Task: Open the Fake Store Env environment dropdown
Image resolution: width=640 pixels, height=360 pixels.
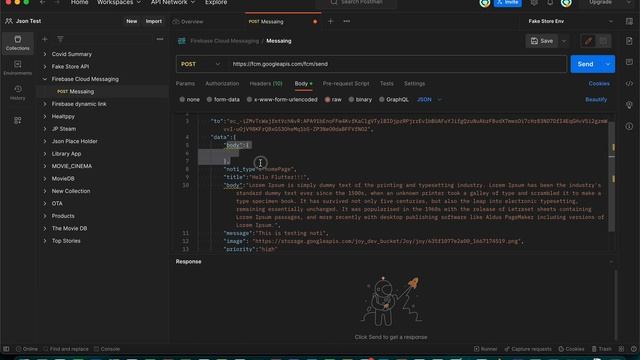Action: pyautogui.click(x=571, y=21)
